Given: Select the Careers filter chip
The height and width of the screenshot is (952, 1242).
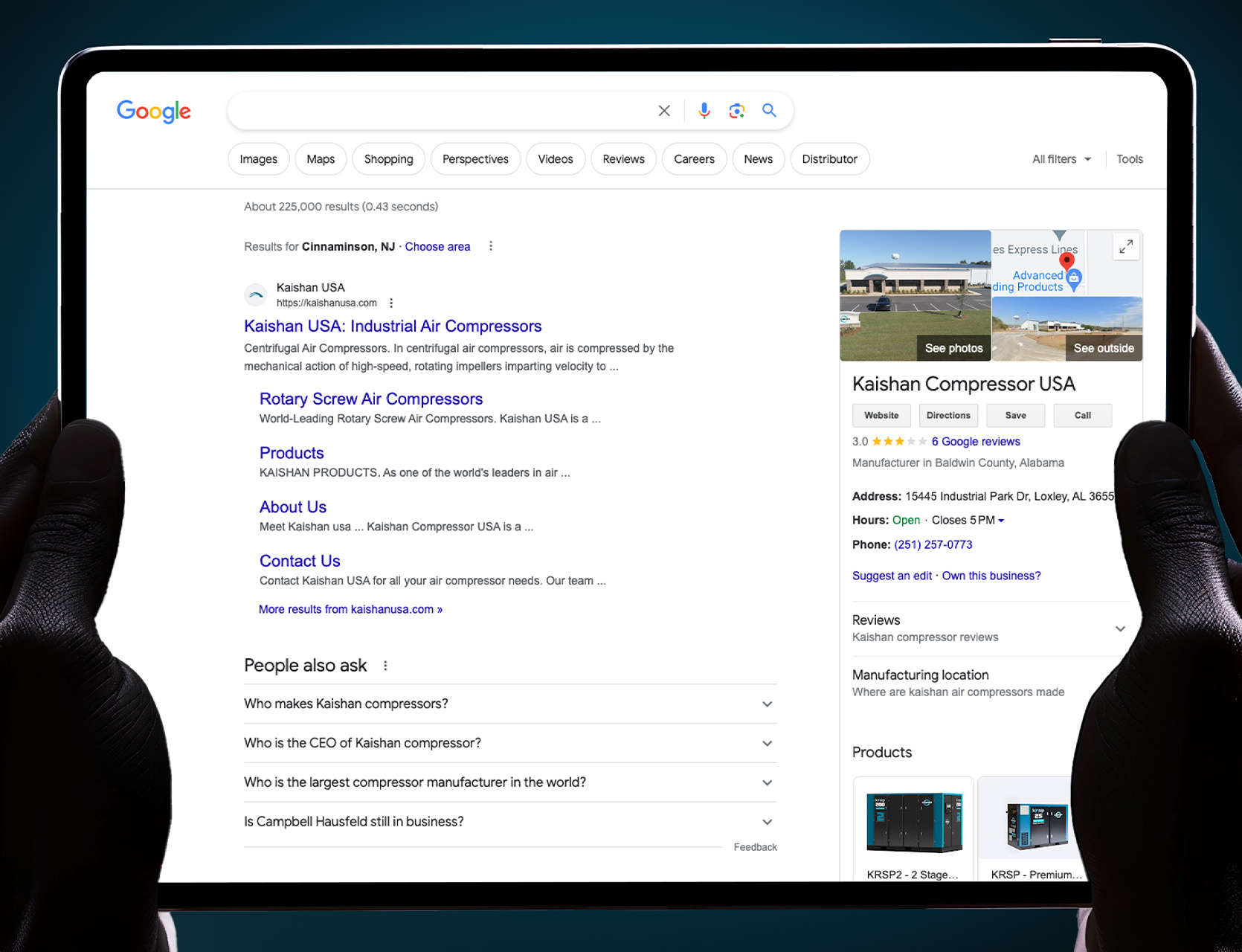Looking at the screenshot, I should point(694,159).
